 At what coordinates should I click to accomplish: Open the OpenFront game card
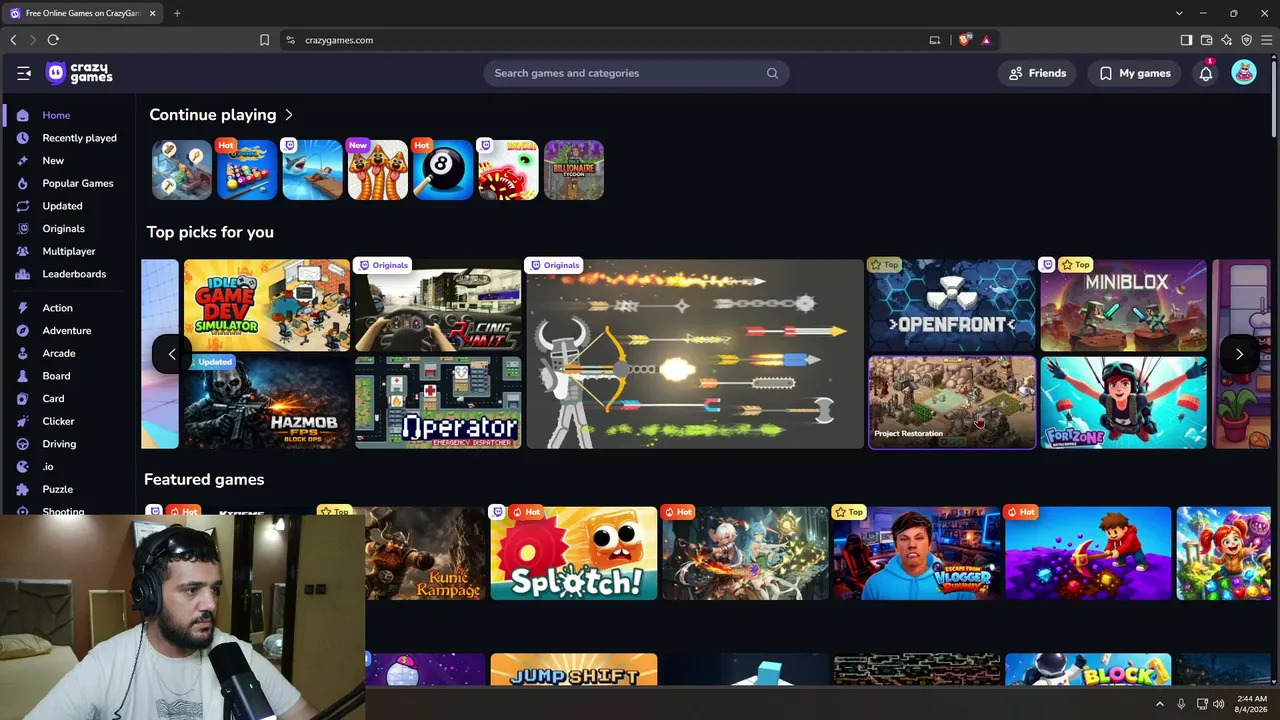pyautogui.click(x=952, y=305)
